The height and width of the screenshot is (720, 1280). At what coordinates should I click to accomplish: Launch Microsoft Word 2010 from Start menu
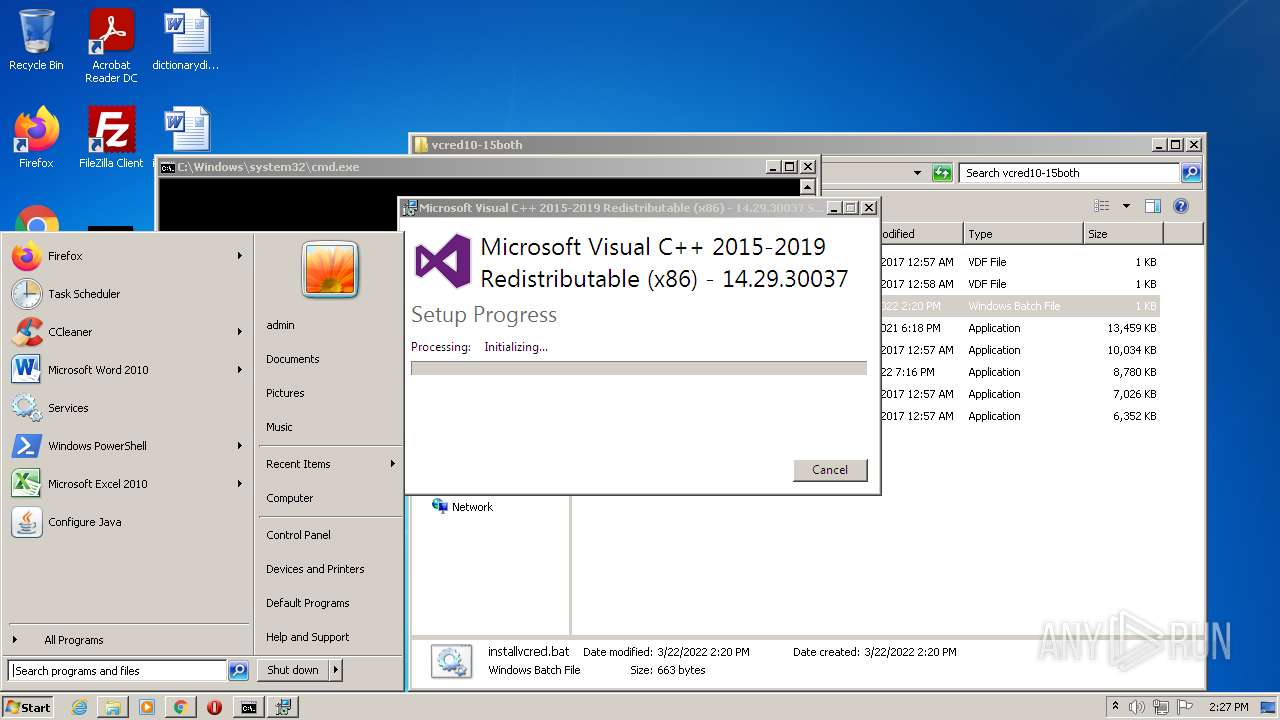tap(126, 370)
